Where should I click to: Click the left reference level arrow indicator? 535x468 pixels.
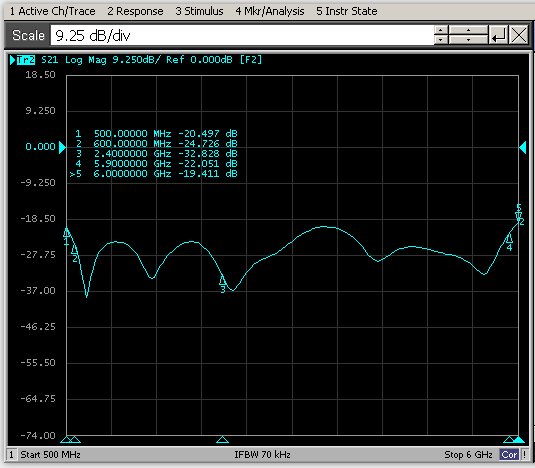(62, 147)
